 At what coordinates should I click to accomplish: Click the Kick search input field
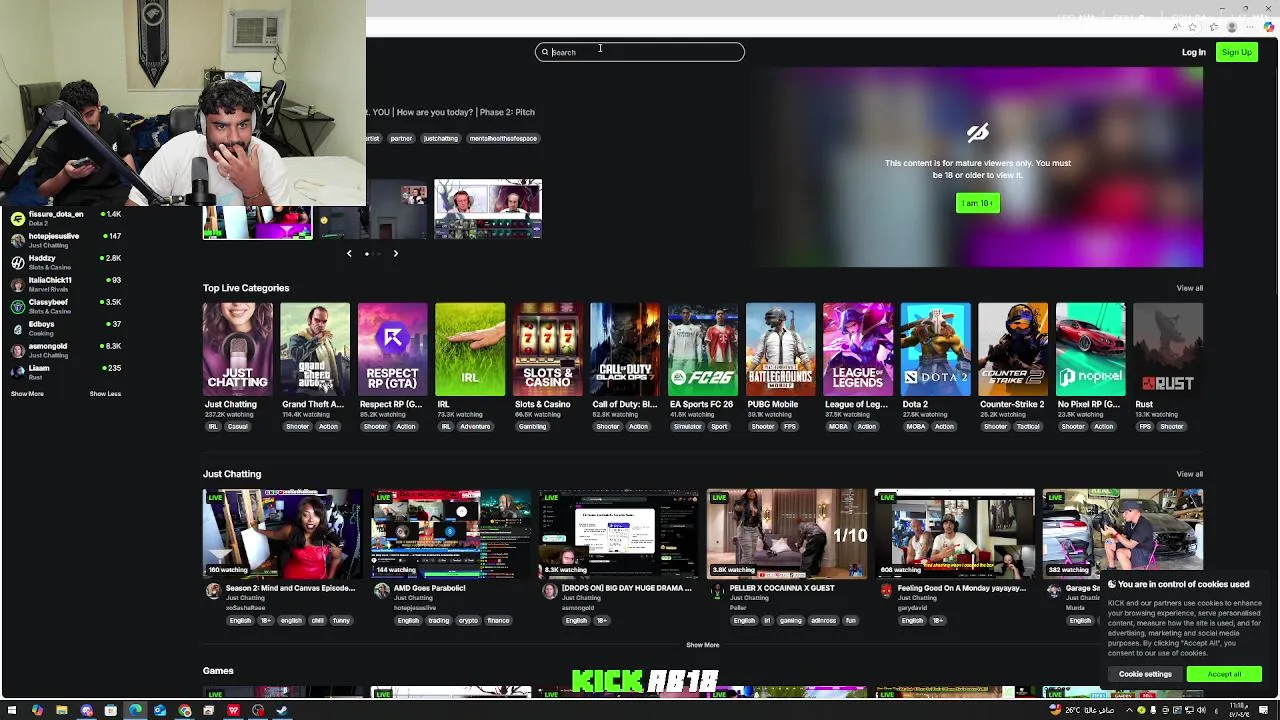tap(640, 52)
